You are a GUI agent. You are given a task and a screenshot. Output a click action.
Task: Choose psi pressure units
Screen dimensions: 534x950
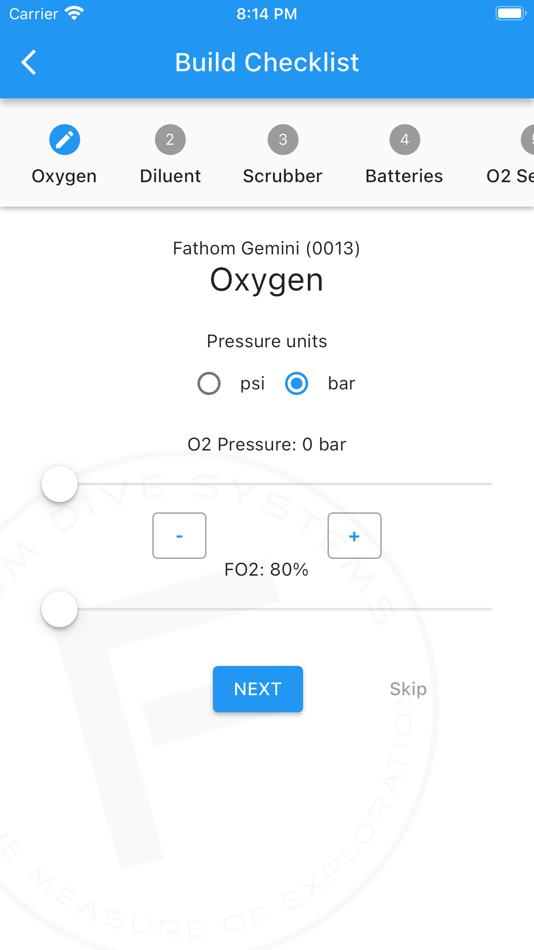pyautogui.click(x=209, y=384)
